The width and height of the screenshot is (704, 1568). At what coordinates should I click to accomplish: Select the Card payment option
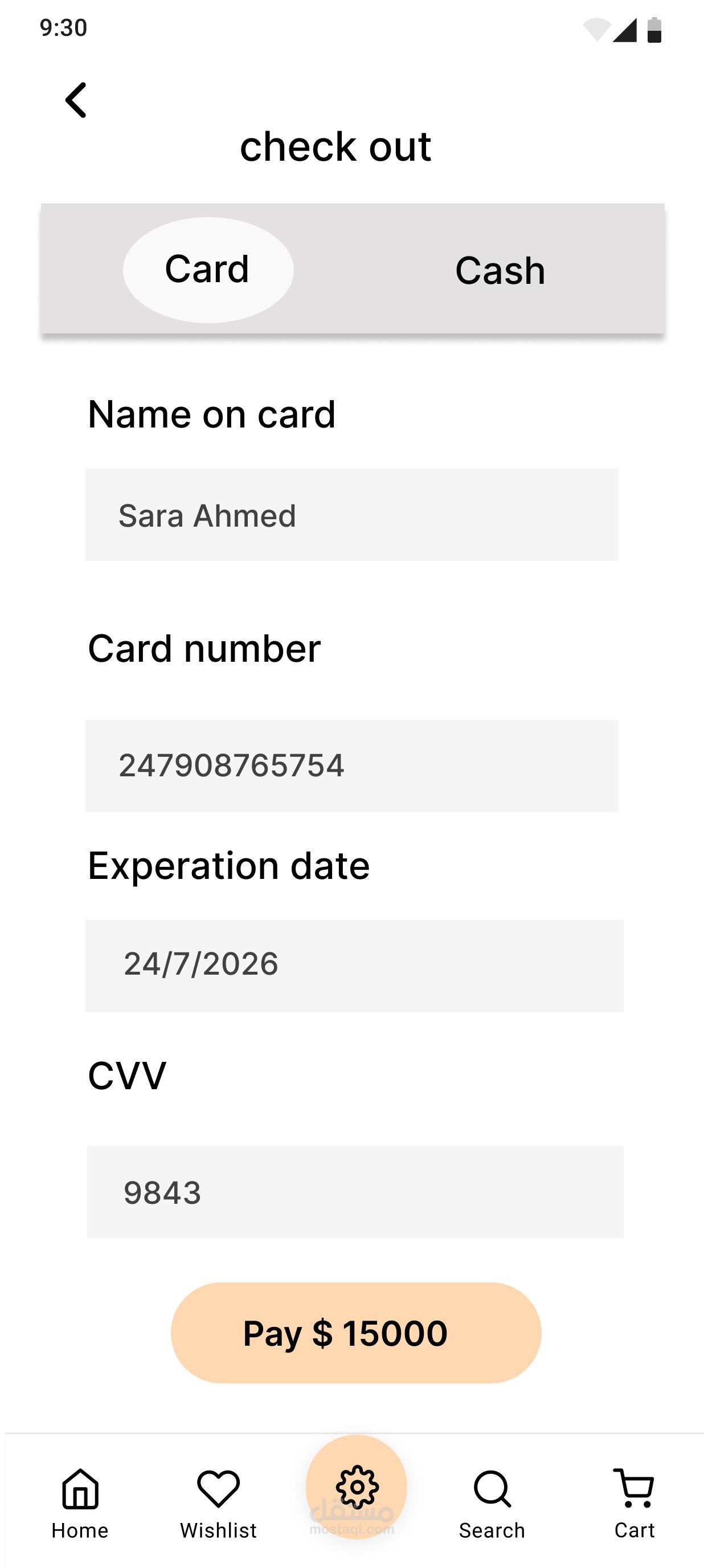[x=208, y=270]
